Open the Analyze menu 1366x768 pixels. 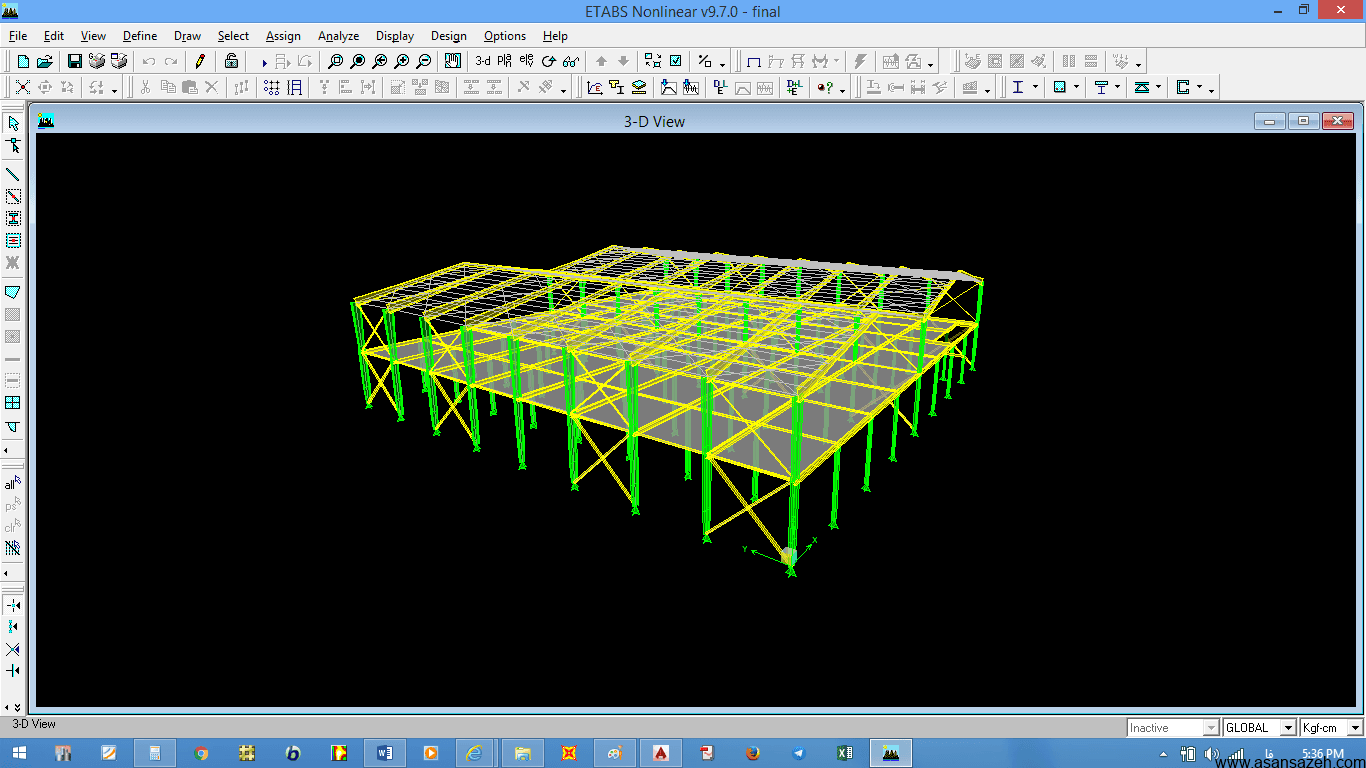pyautogui.click(x=338, y=36)
